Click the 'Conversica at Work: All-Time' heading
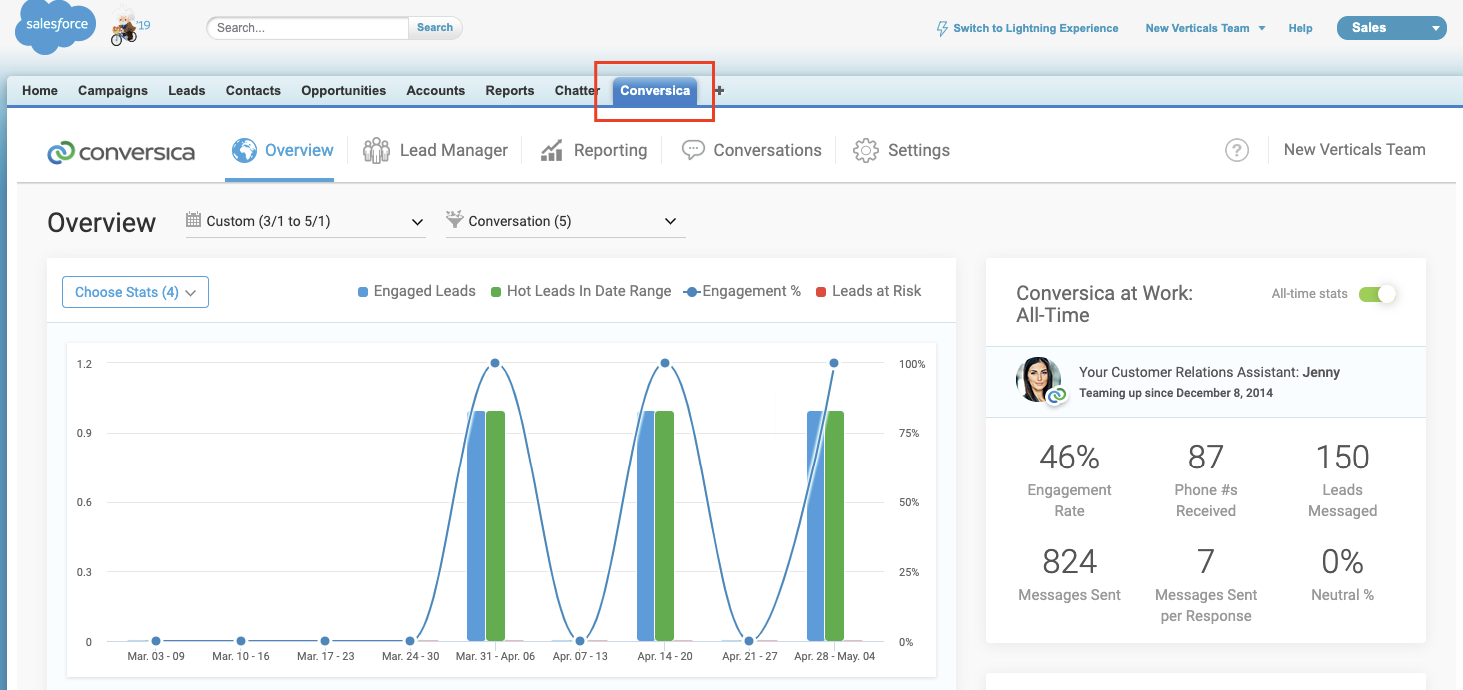 (x=1104, y=304)
